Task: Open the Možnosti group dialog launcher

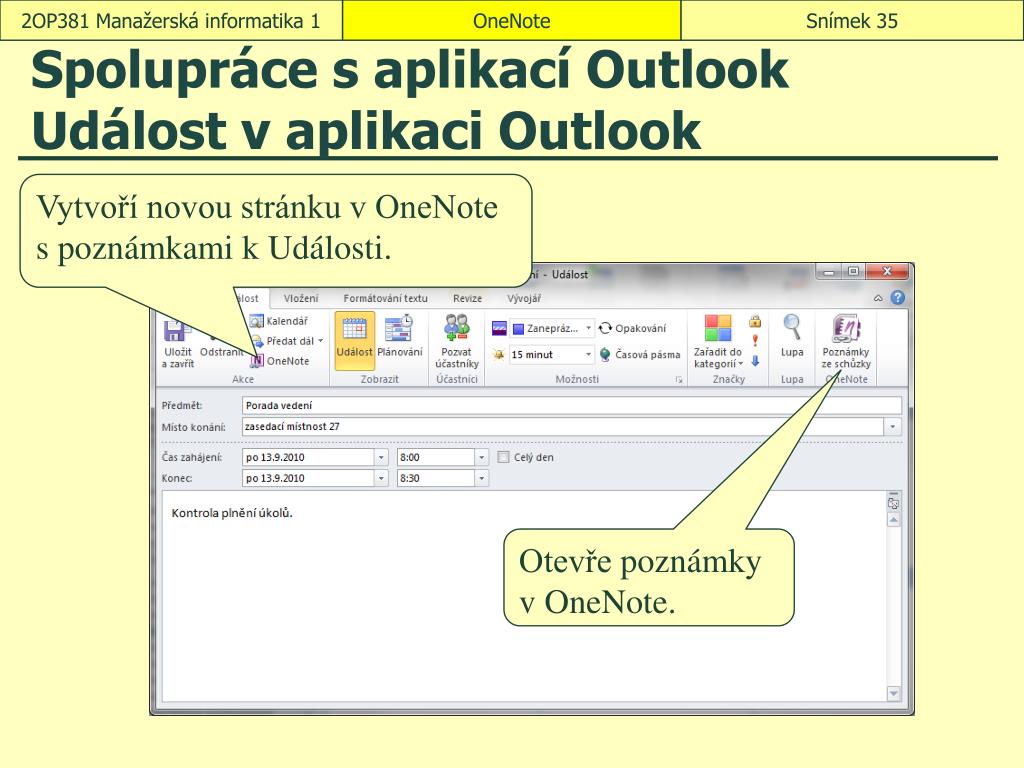Action: point(679,379)
